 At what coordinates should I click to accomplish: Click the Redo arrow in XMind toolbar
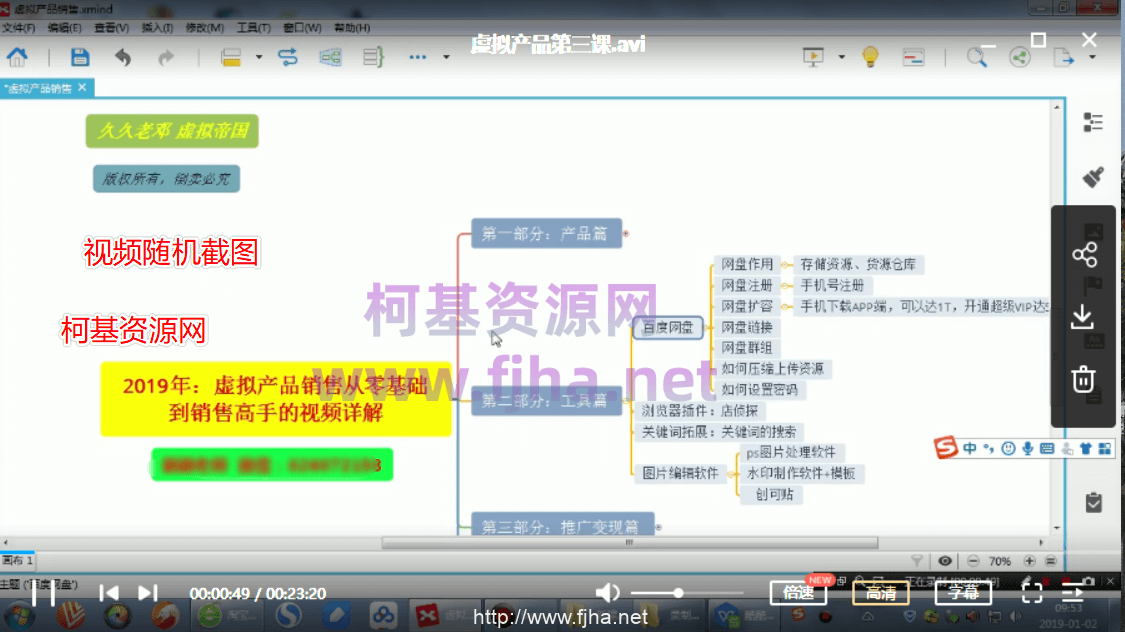[166, 57]
